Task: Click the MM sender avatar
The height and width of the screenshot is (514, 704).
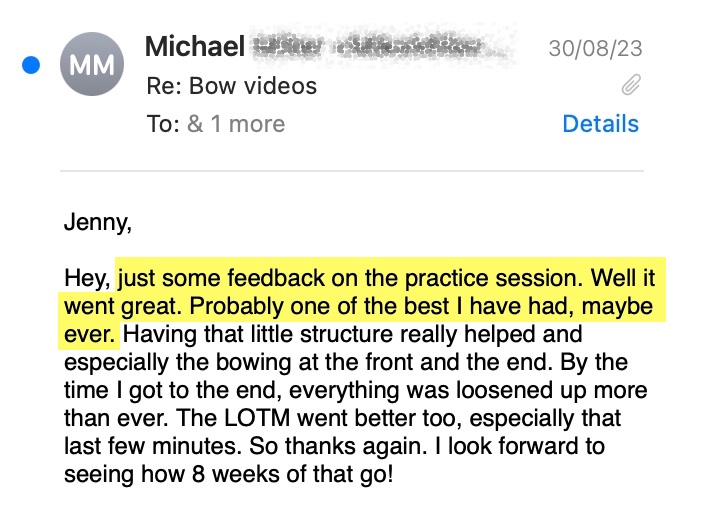Action: [92, 66]
